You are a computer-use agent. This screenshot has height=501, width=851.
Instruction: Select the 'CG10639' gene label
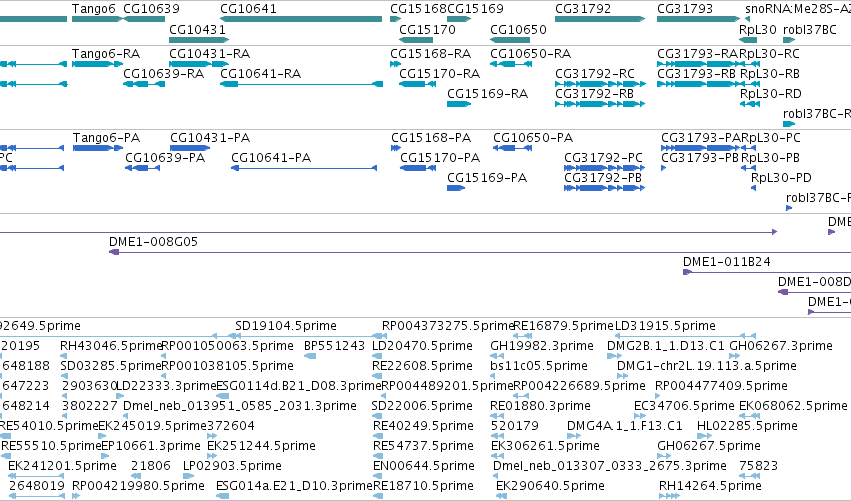point(151,9)
